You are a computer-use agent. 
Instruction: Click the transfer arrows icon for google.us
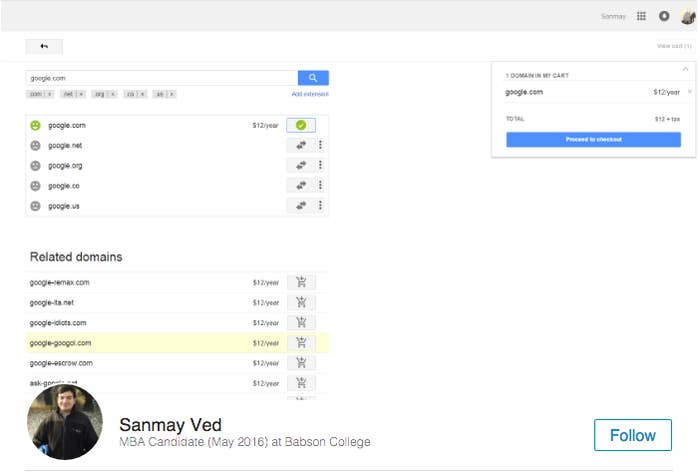[x=301, y=205]
